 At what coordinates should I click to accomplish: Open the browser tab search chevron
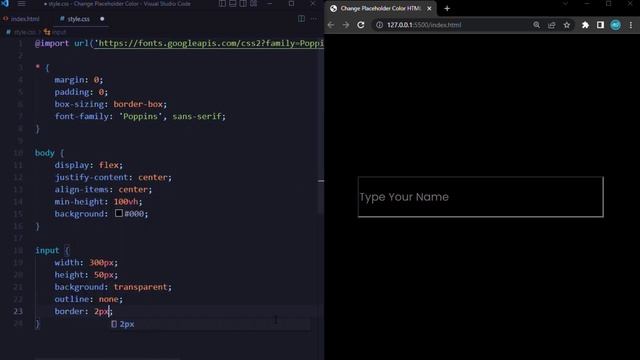click(565, 4)
